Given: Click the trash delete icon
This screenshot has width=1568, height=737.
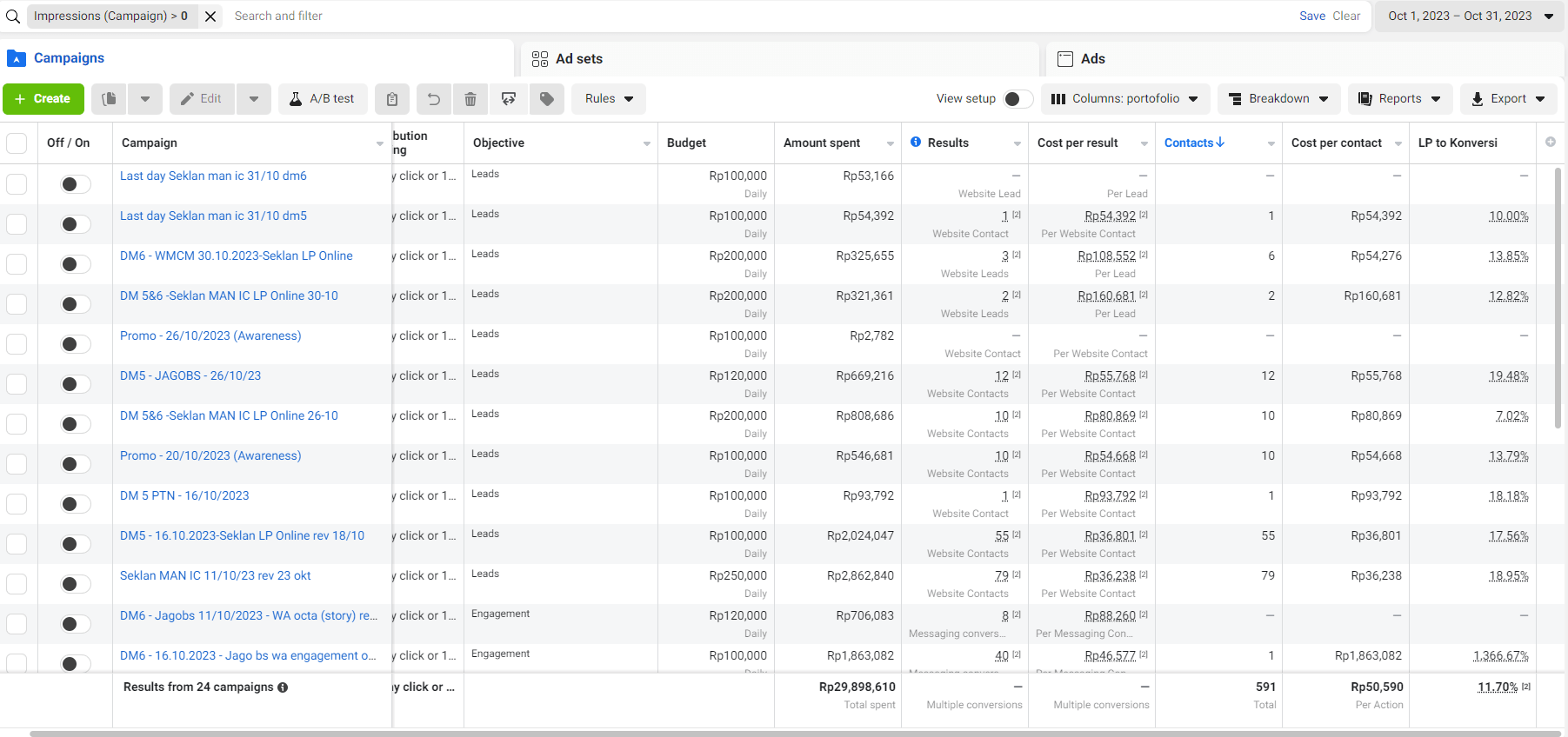Looking at the screenshot, I should [x=470, y=99].
